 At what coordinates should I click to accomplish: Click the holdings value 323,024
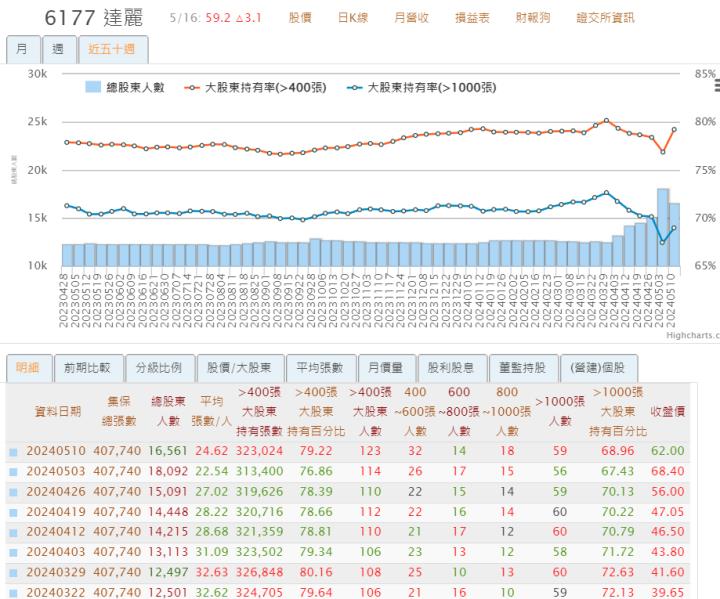pos(259,451)
